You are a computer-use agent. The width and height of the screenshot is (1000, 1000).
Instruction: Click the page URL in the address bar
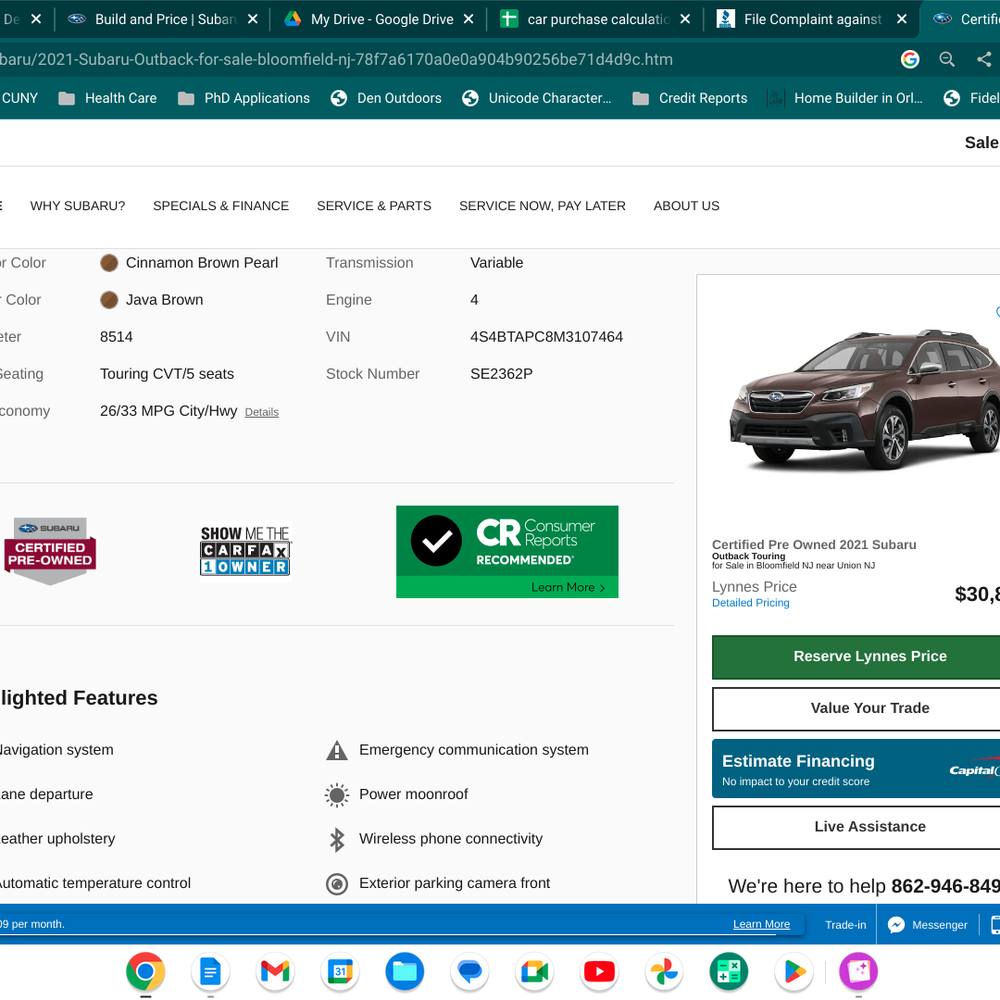336,59
